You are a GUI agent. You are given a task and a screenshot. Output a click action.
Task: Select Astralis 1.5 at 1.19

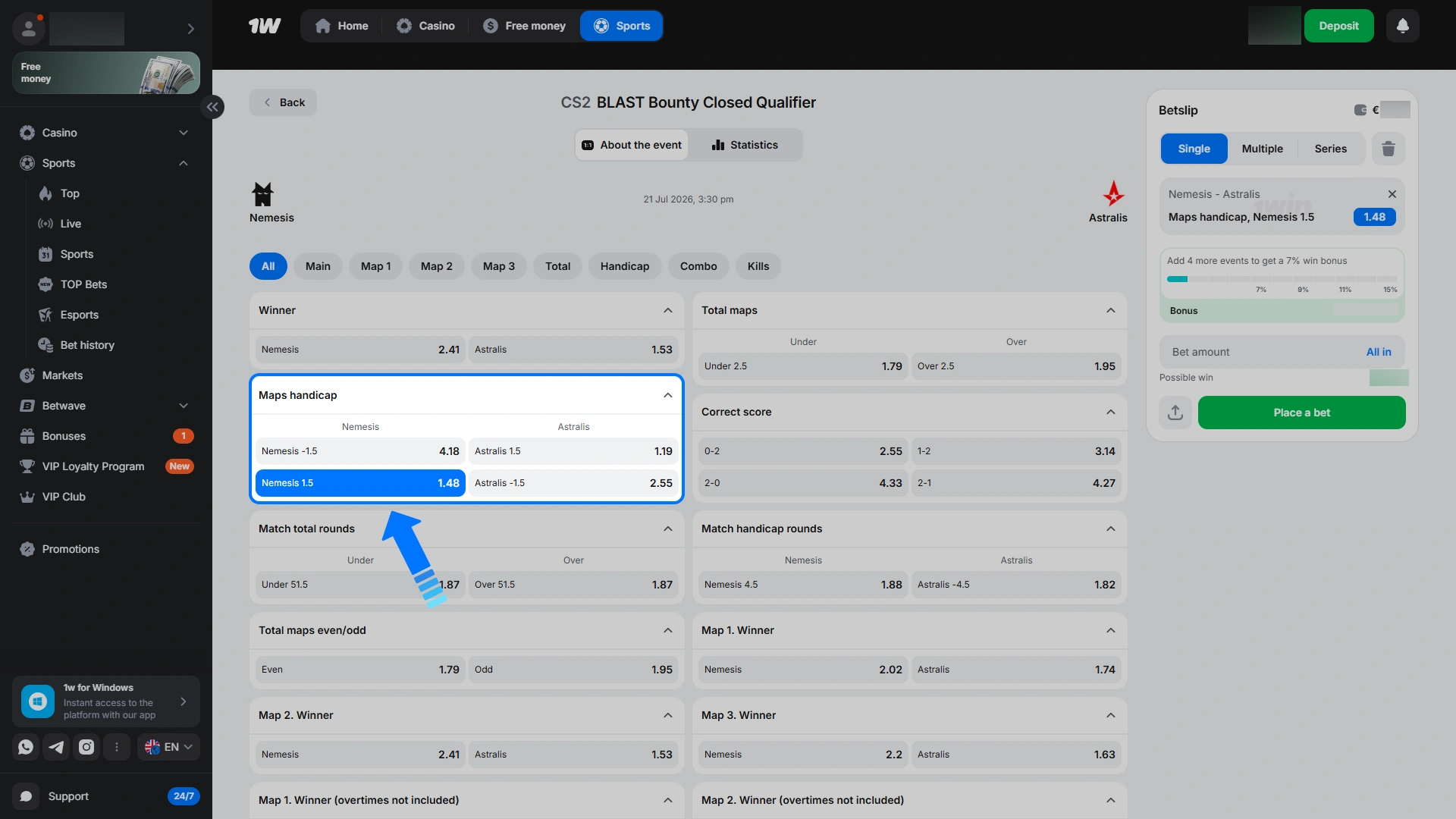tap(573, 451)
